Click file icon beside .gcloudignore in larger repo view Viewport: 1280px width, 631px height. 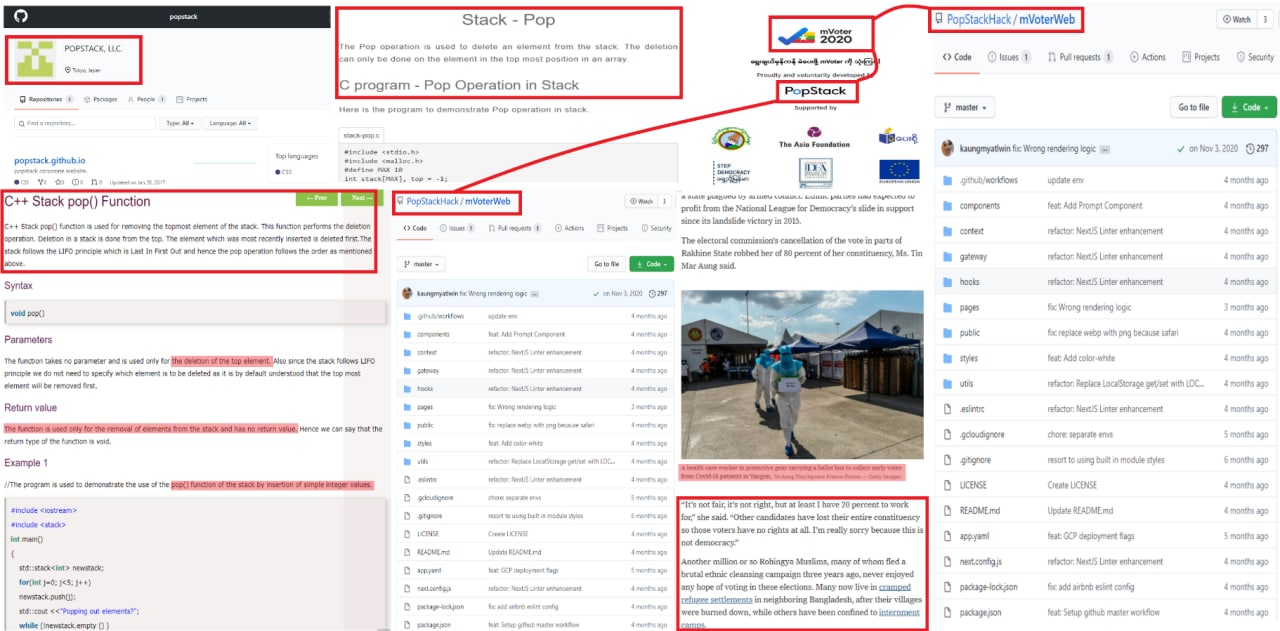click(x=950, y=435)
